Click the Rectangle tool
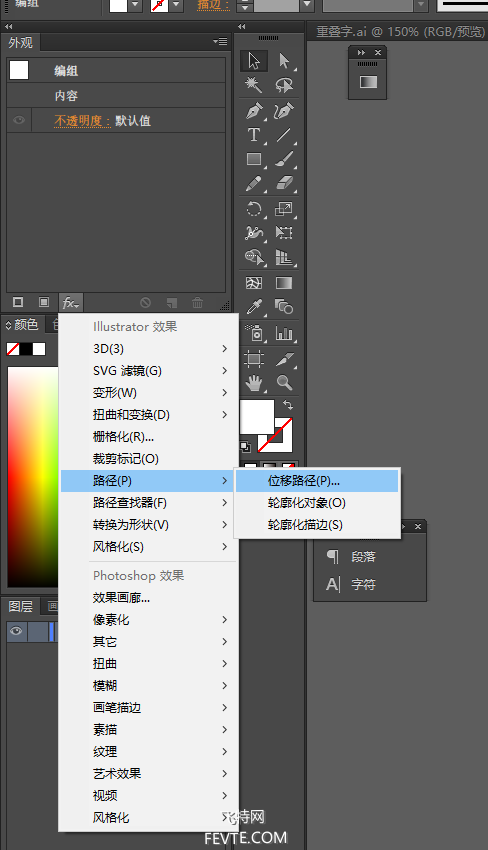The width and height of the screenshot is (488, 850). pos(254,159)
